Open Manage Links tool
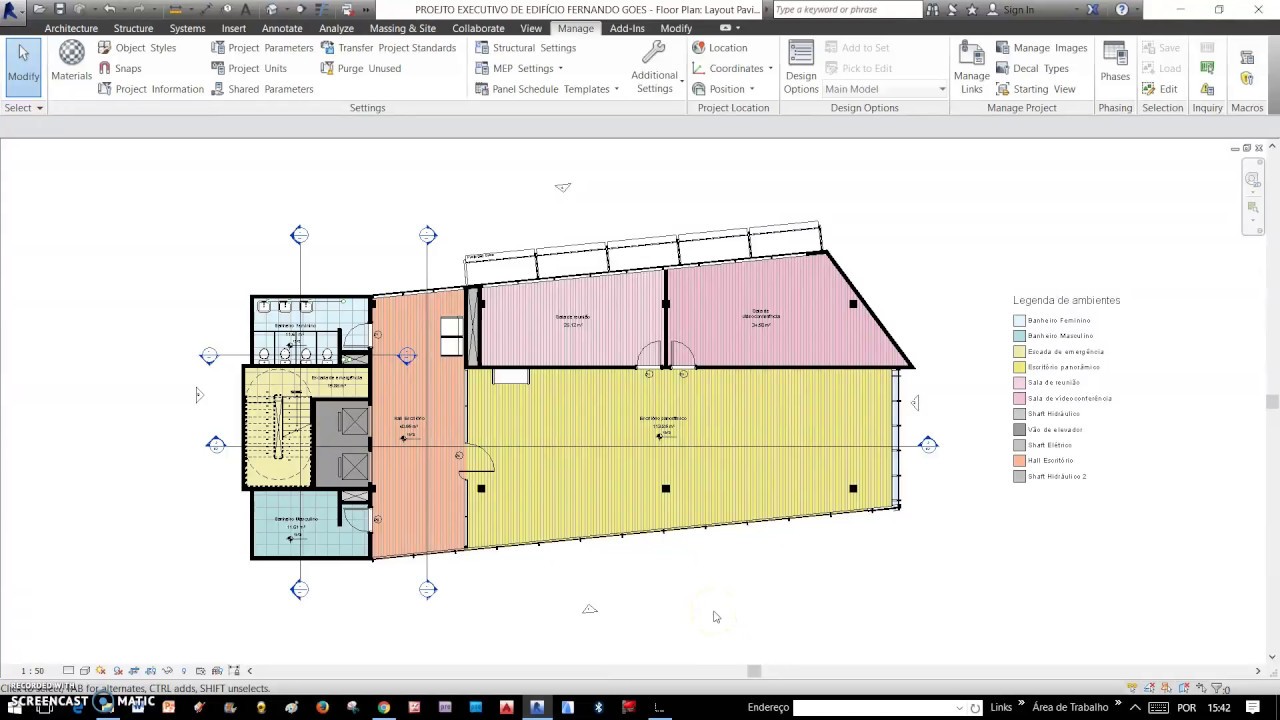The image size is (1280, 720). 971,67
